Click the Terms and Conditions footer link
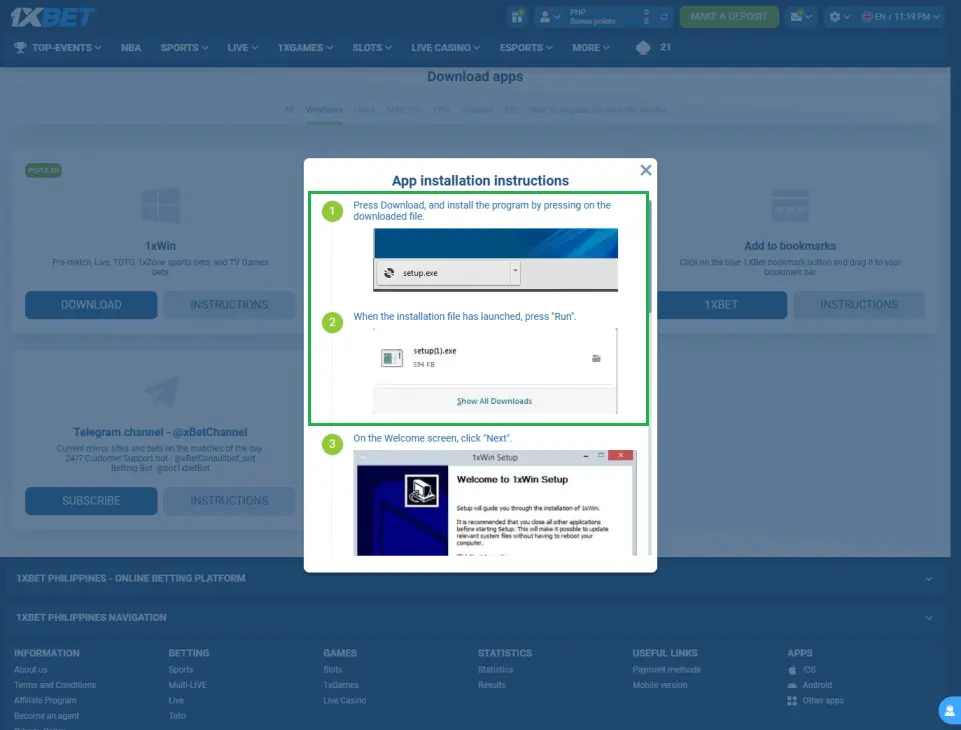 pyautogui.click(x=55, y=685)
